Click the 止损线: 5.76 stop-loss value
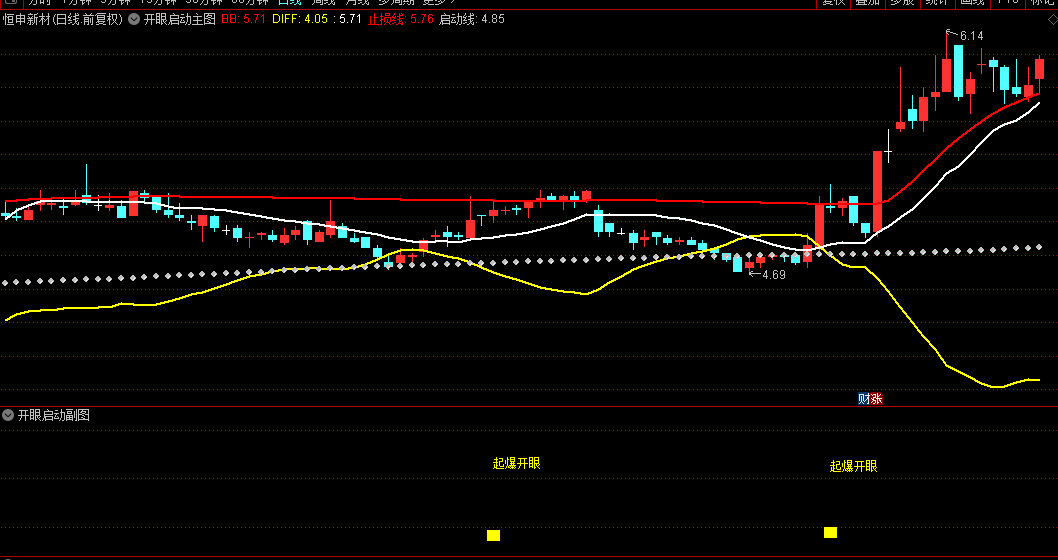The height and width of the screenshot is (560, 1058). pos(400,20)
